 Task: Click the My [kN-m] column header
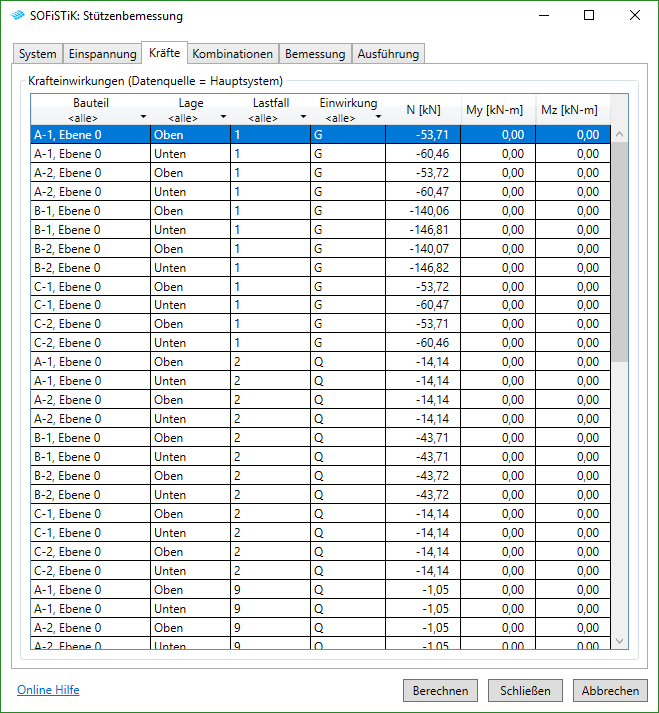click(x=497, y=110)
